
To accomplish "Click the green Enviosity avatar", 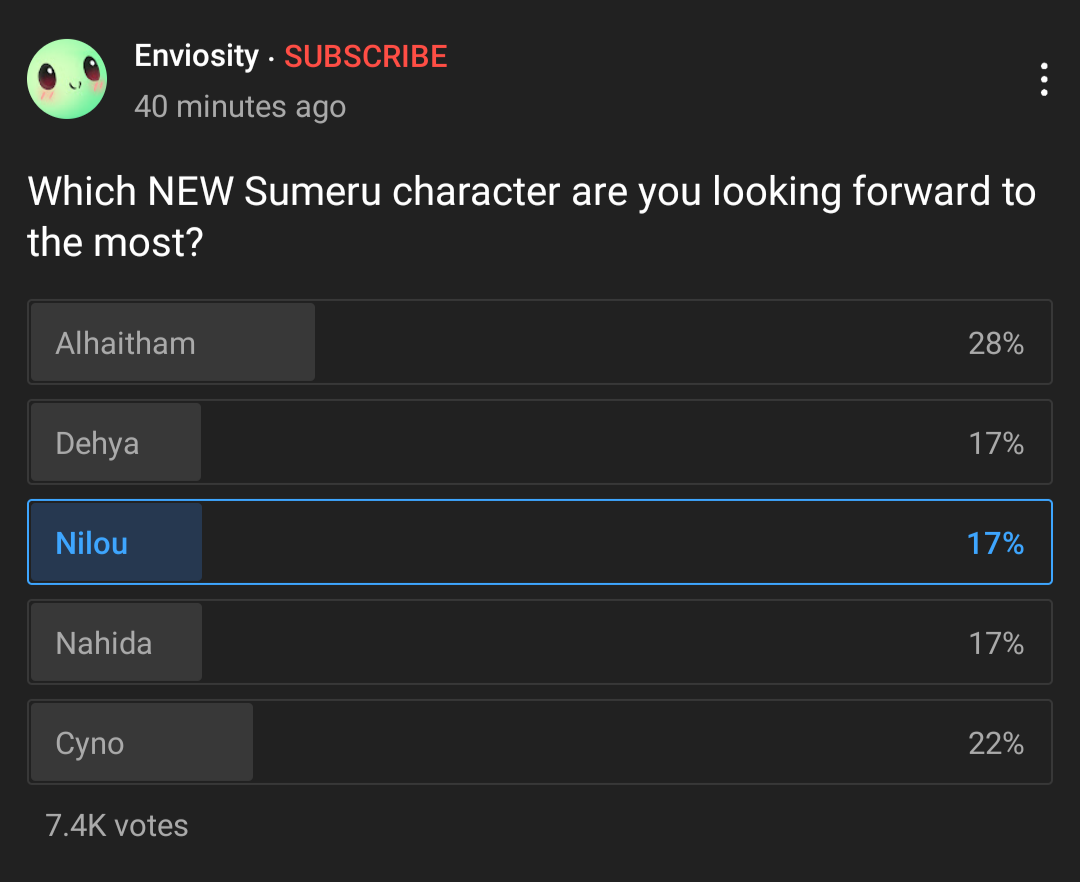I will (x=67, y=79).
